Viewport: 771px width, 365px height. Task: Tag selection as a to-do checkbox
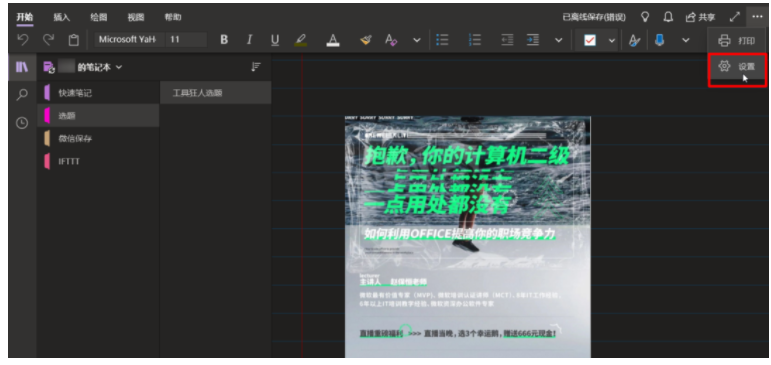pos(590,40)
